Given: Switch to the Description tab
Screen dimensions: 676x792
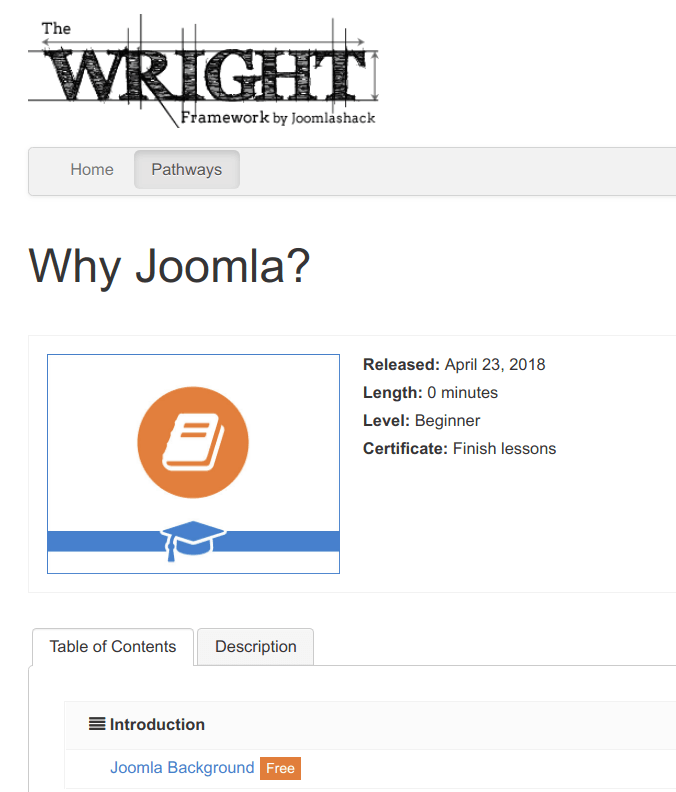Looking at the screenshot, I should point(256,647).
